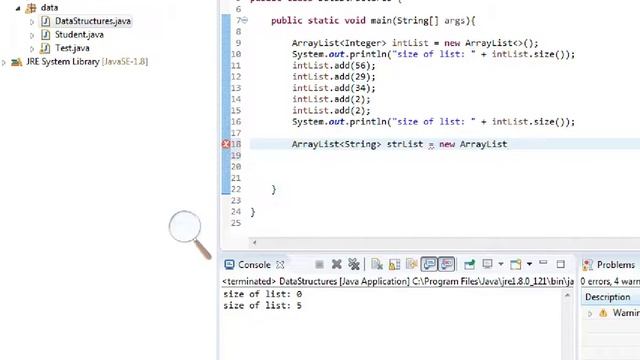Clear the Console output
640x360 pixels.
[377, 264]
